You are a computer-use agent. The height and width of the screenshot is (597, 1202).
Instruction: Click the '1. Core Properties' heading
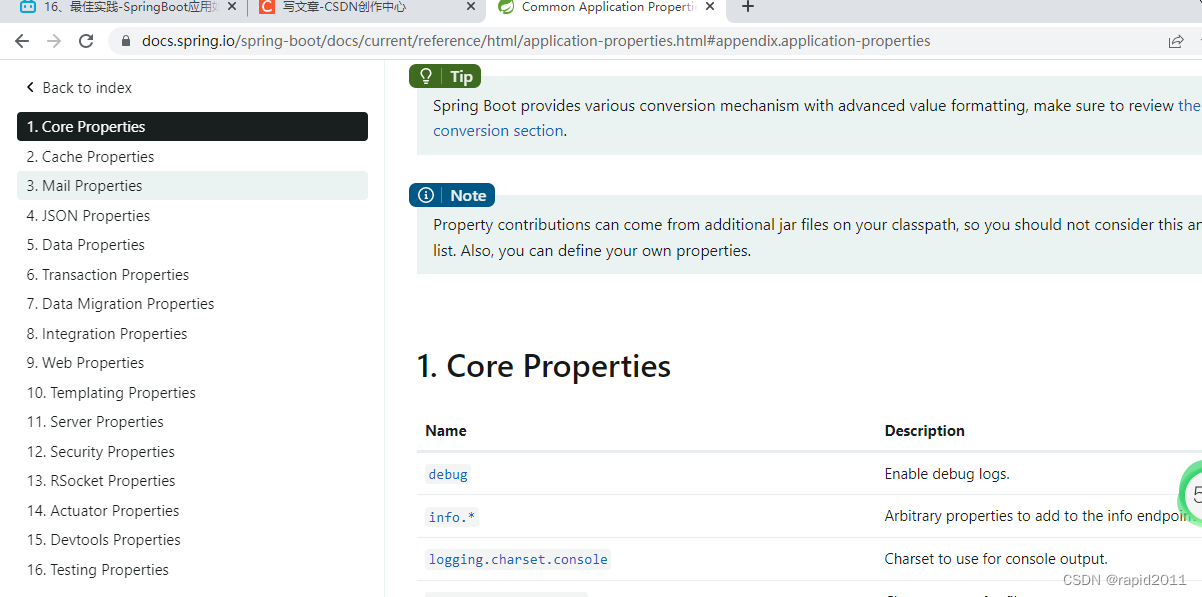coord(544,366)
